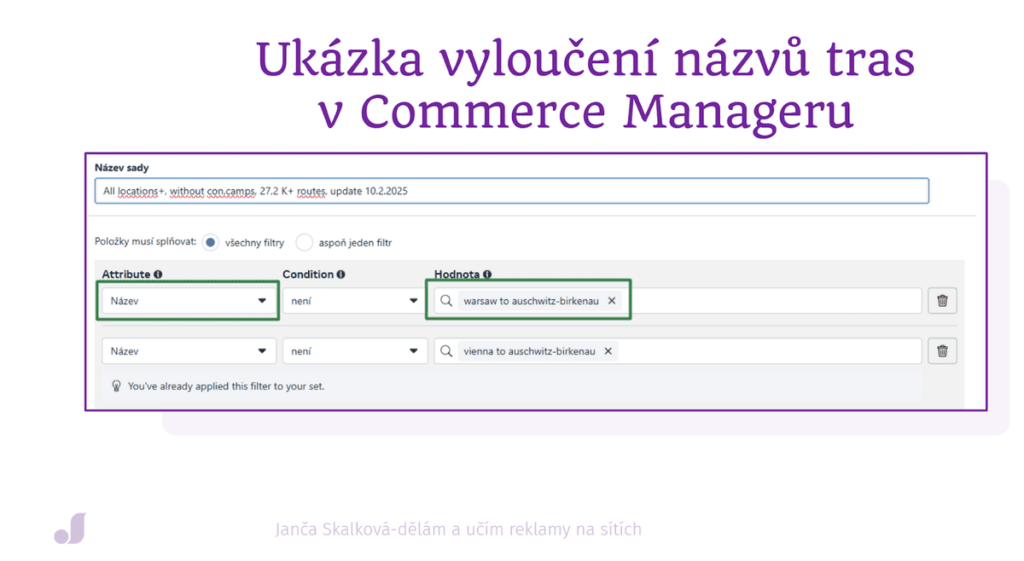
Task: Click 'You've already applied this filter' message
Action: pyautogui.click(x=226, y=386)
